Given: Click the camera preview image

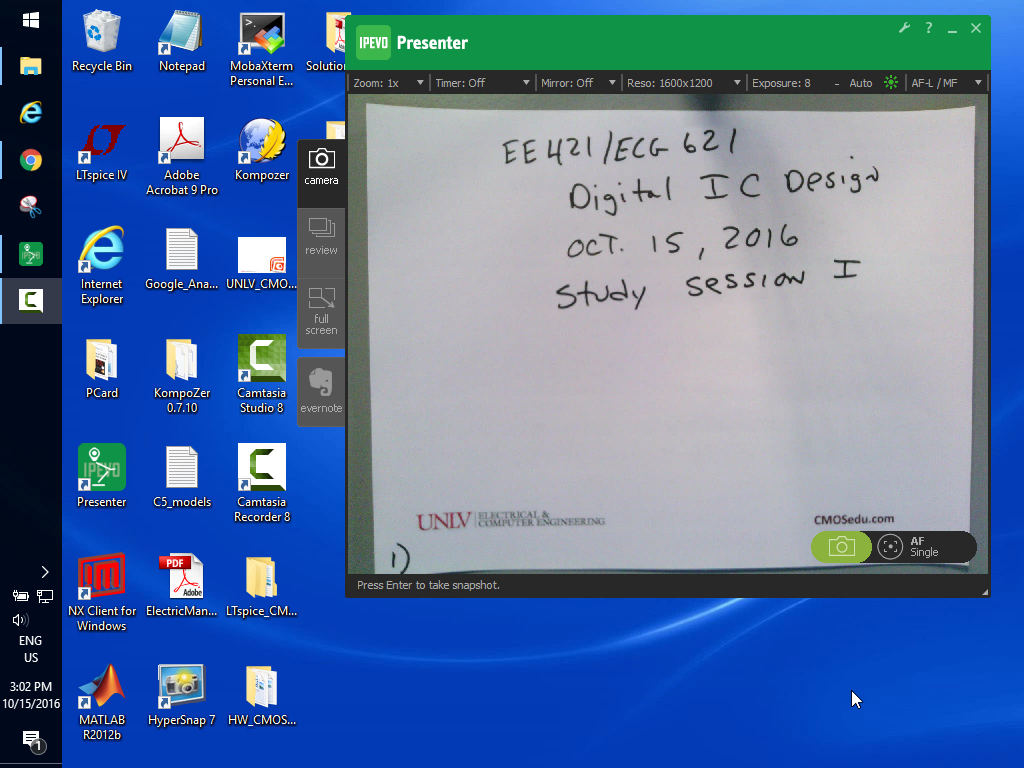Looking at the screenshot, I should point(668,334).
